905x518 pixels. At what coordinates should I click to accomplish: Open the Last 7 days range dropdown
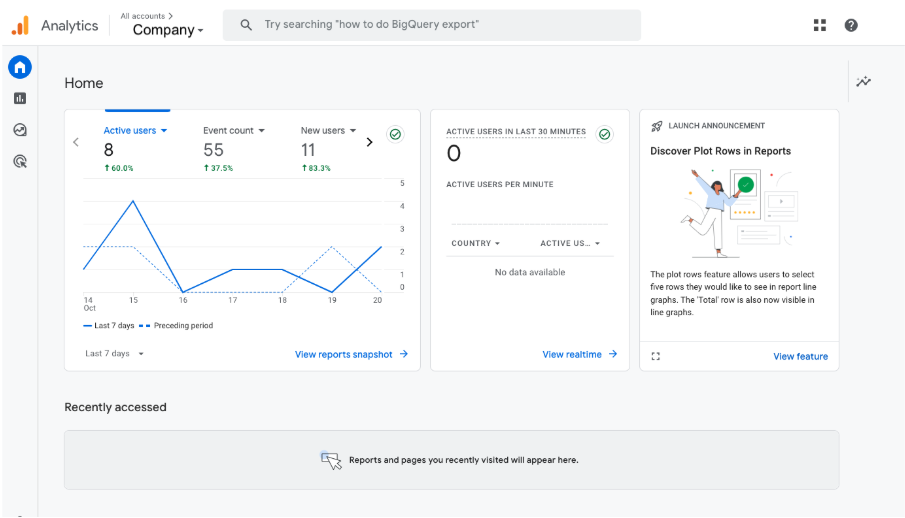coord(114,353)
